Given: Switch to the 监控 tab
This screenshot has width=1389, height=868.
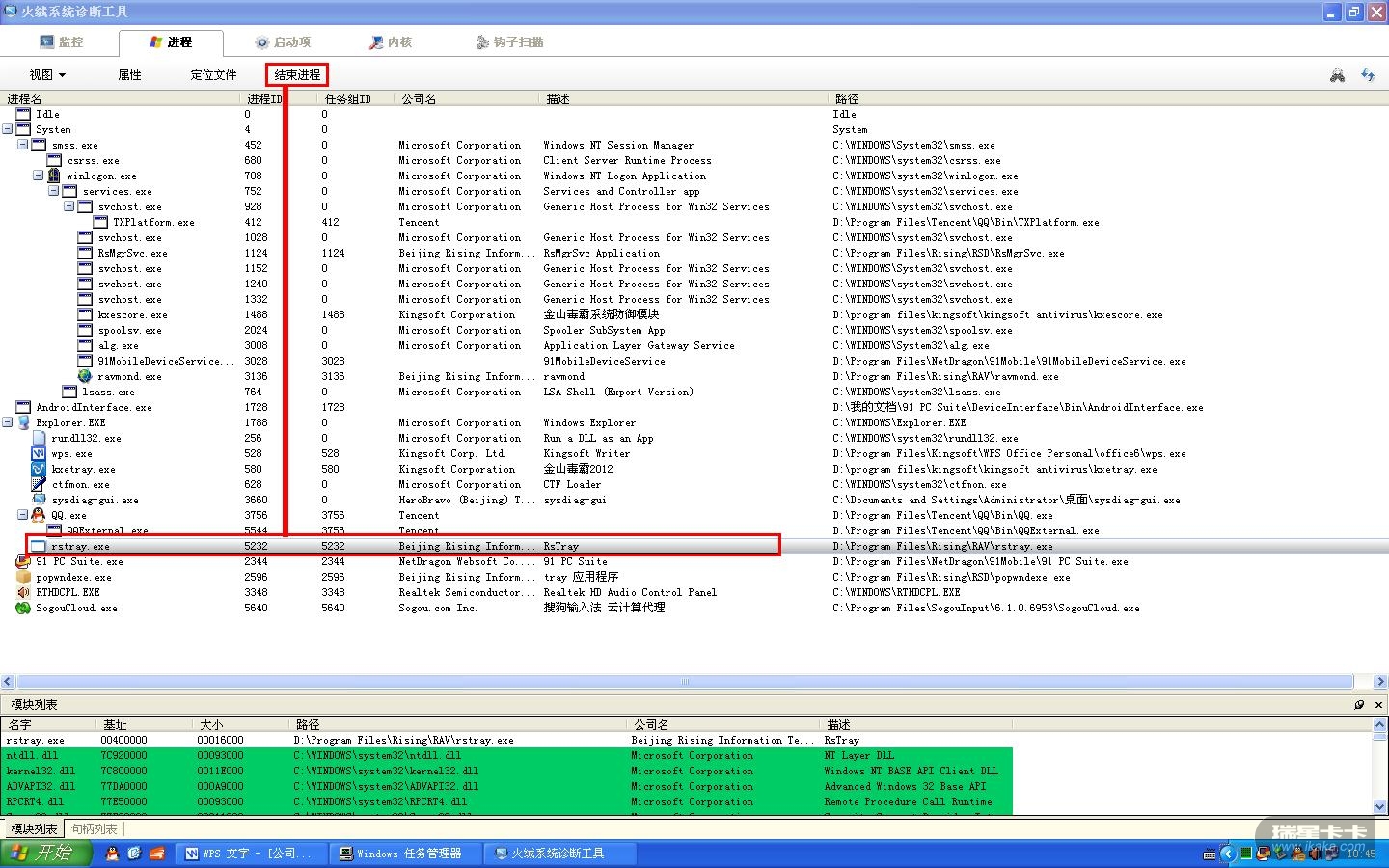Looking at the screenshot, I should 61,42.
